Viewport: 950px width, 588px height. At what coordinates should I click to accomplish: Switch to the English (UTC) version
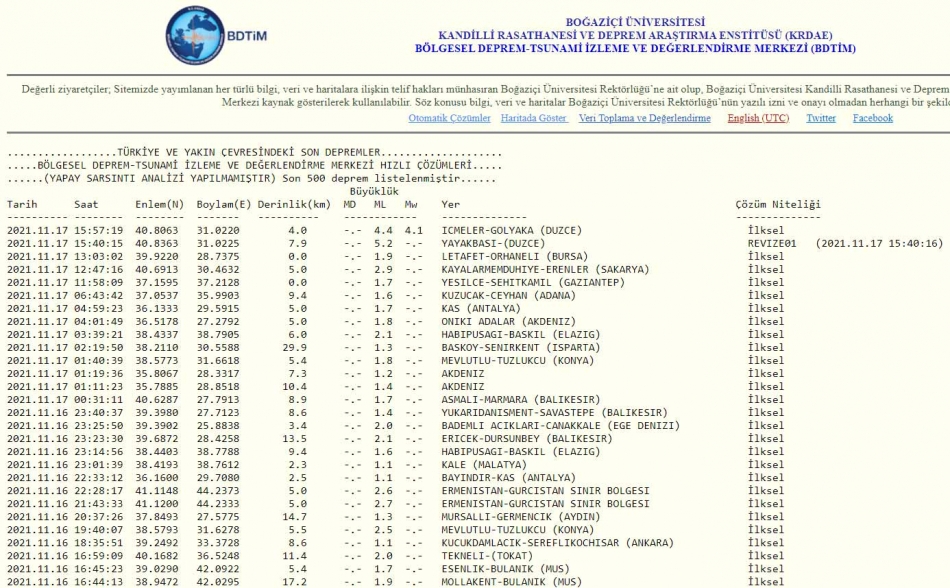759,118
